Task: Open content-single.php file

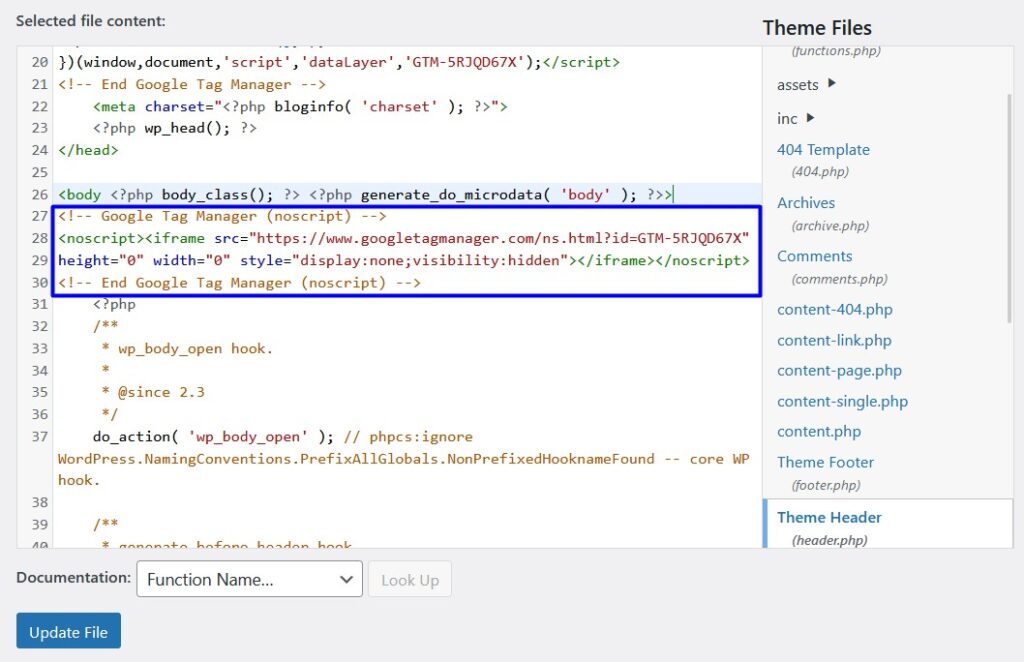Action: click(842, 401)
